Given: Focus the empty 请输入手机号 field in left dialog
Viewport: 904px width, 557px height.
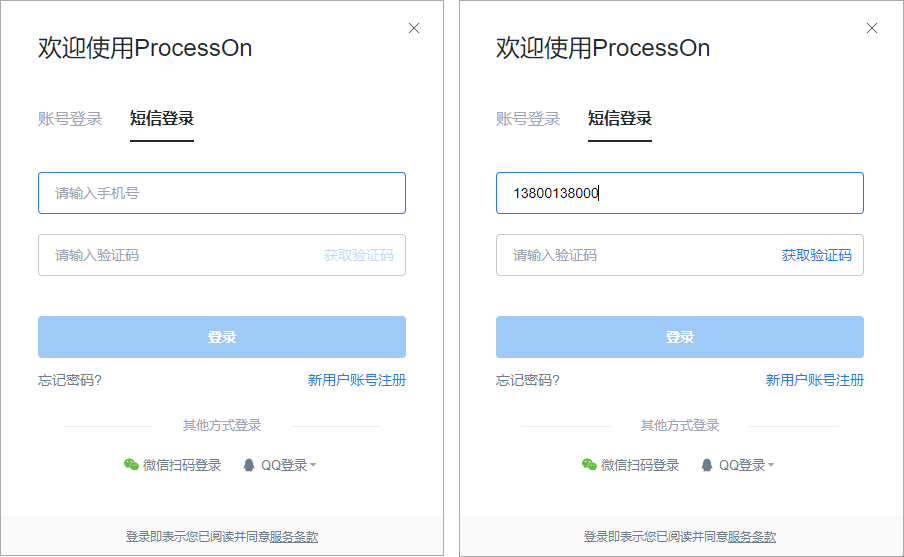Looking at the screenshot, I should [x=222, y=193].
